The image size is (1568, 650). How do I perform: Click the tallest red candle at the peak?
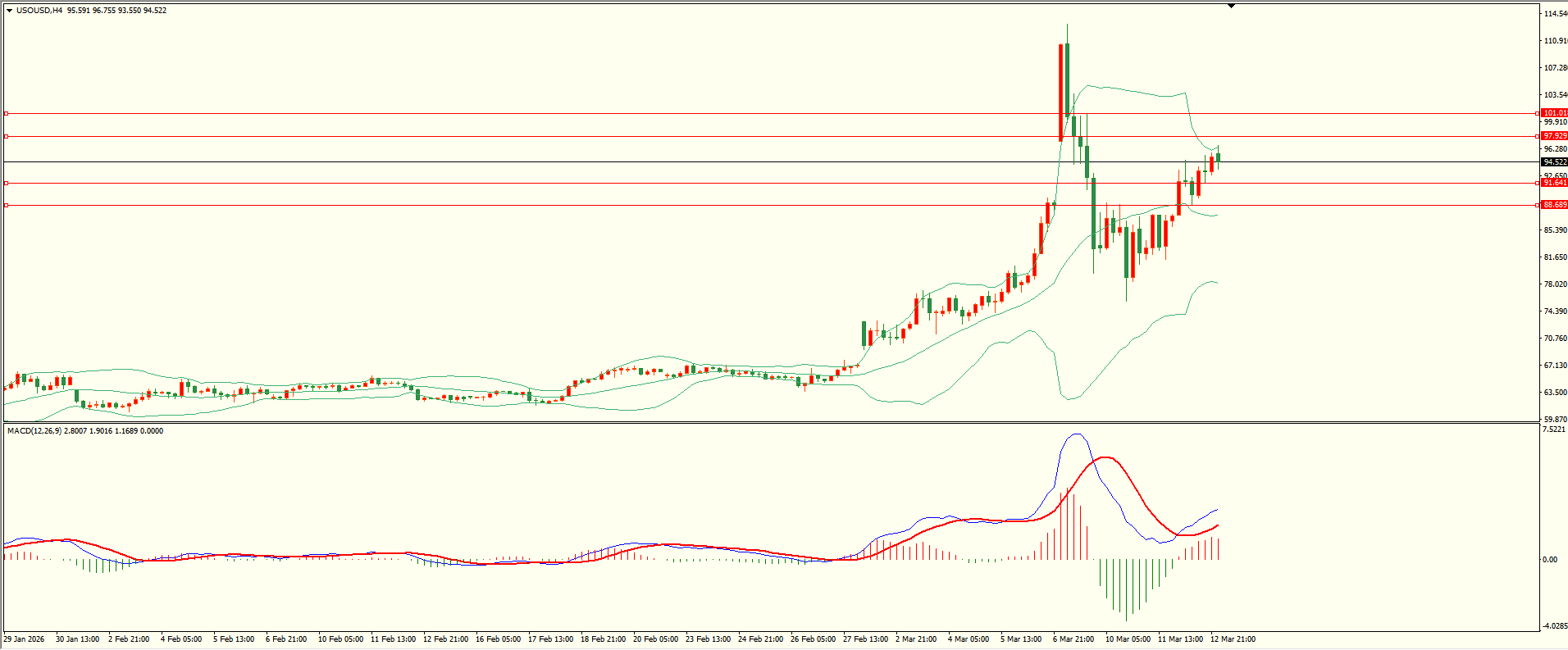[1061, 92]
